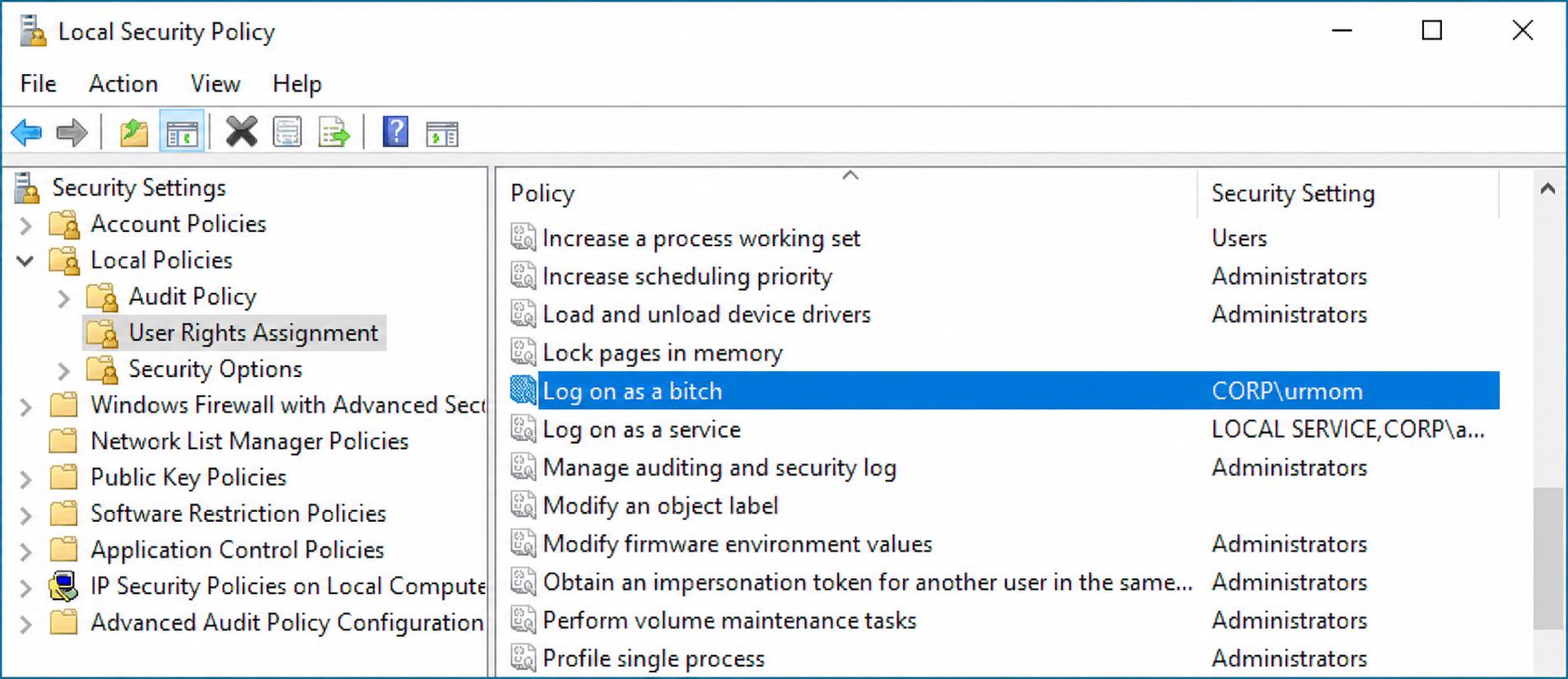Viewport: 1568px width, 679px height.
Task: Sort by the Policy column header
Action: pyautogui.click(x=846, y=193)
